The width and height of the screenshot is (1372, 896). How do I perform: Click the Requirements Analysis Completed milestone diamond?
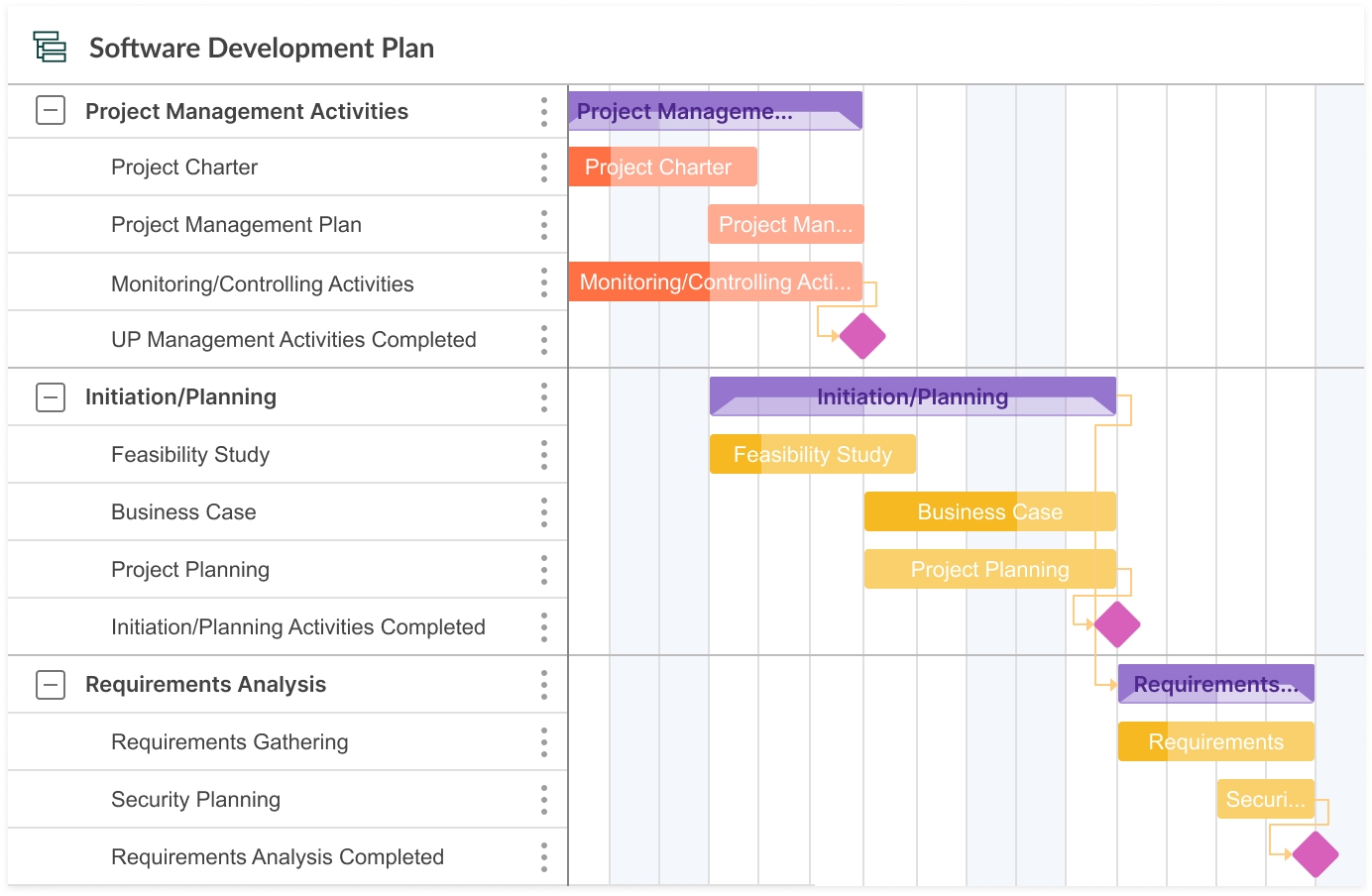(1315, 854)
